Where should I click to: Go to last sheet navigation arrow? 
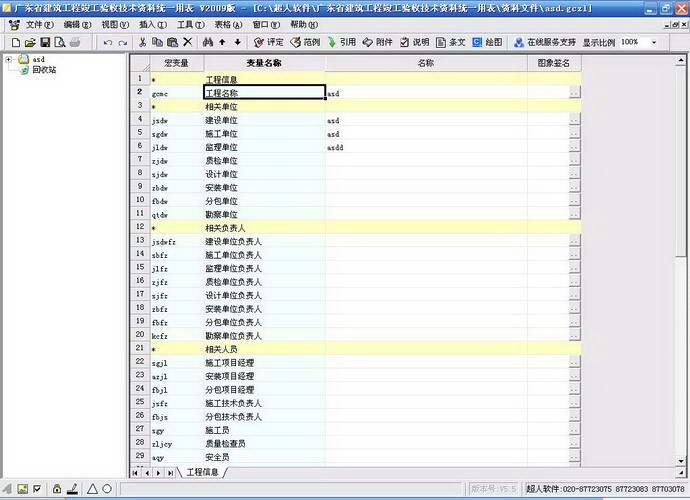[x=170, y=473]
